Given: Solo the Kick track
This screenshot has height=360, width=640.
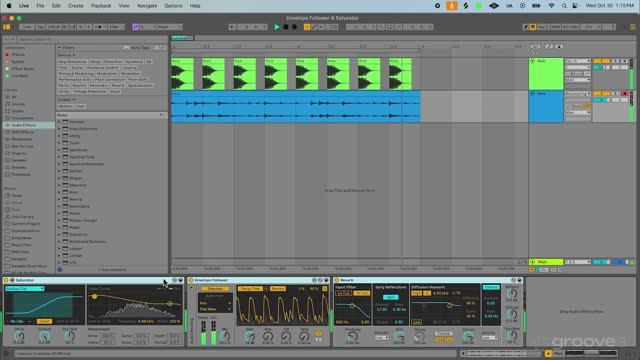Looking at the screenshot, I should click(616, 61).
